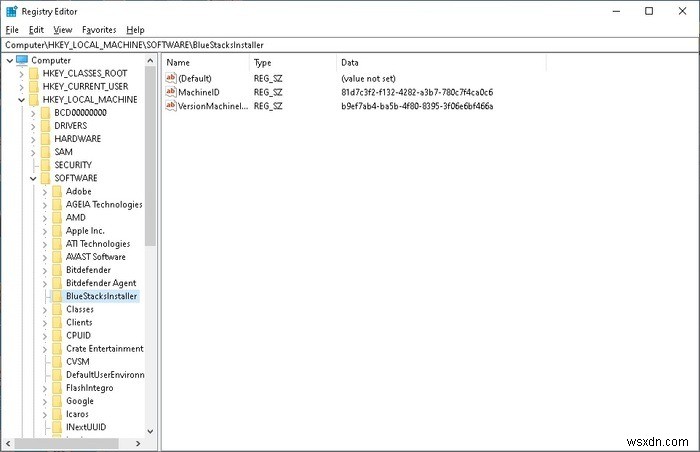Viewport: 700px width, 452px height.
Task: Click the Adobe folder icon
Action: pos(57,191)
